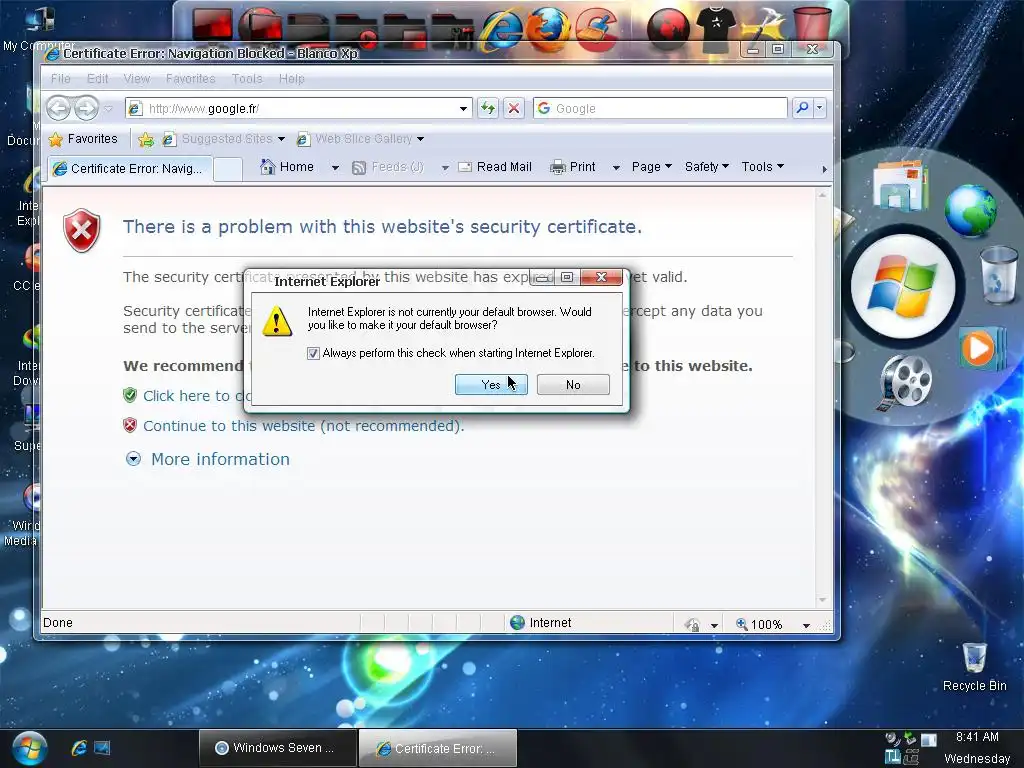Image resolution: width=1024 pixels, height=768 pixels.
Task: Open the Favorites menu
Action: 190,78
